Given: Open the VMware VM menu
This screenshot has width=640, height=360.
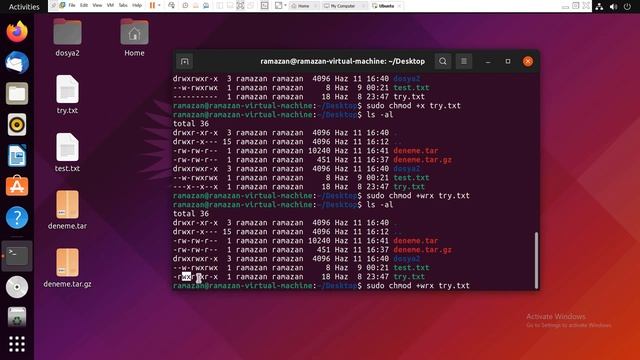Looking at the screenshot, I should click(x=110, y=6).
